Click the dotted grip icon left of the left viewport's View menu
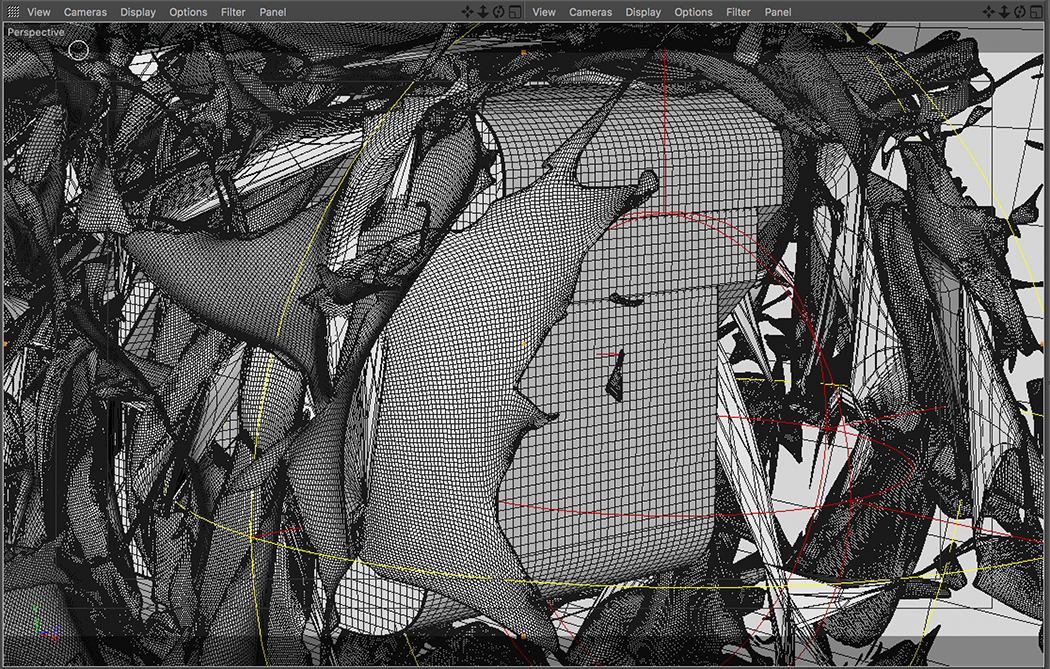The width and height of the screenshot is (1050, 669). point(13,11)
